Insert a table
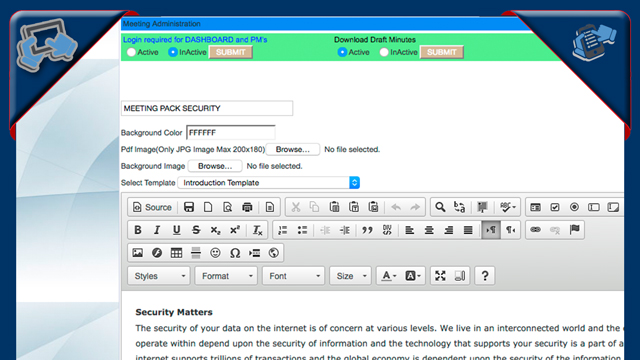This screenshot has width=640, height=360. coord(176,253)
